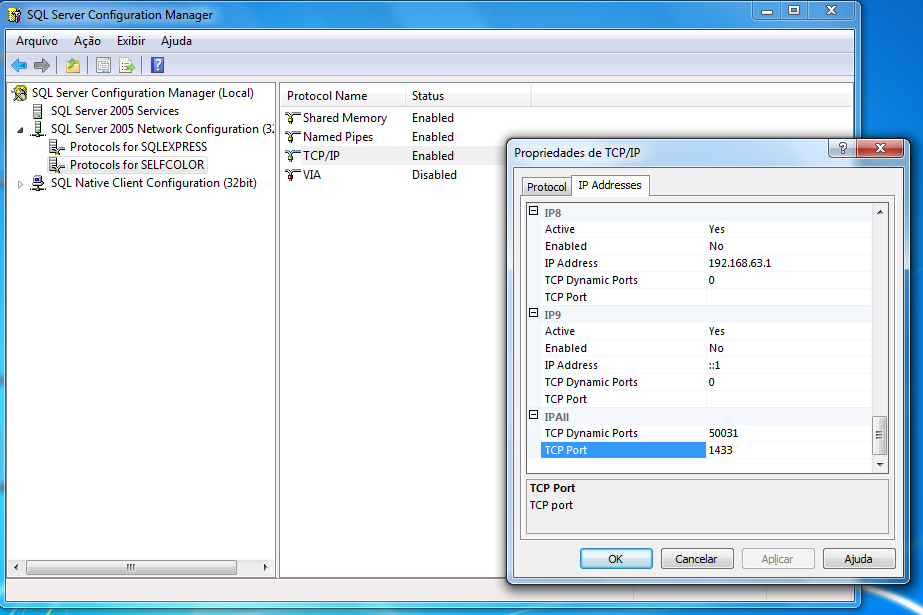This screenshot has height=615, width=923.
Task: Click the Shared Memory protocol icon
Action: [x=293, y=118]
